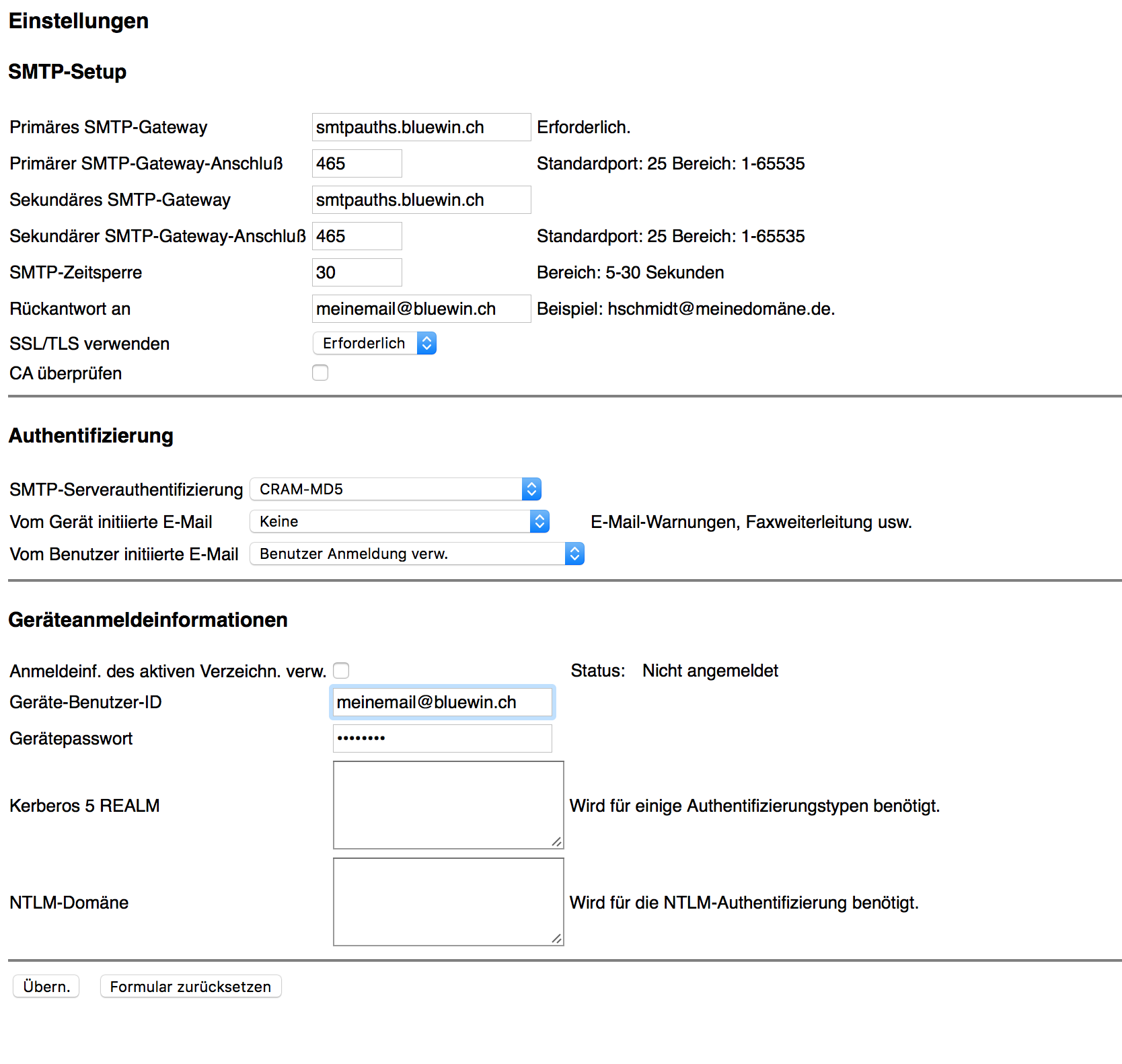Click the Sekundäres SMTP-Gateway input field
Image resolution: width=1122 pixels, height=1064 pixels.
point(421,200)
